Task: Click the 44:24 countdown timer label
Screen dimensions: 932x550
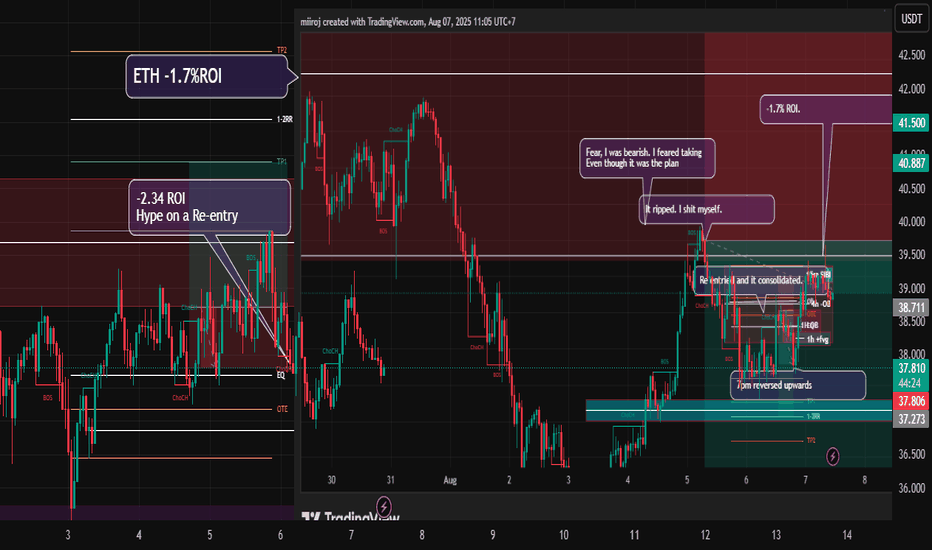Action: point(910,384)
